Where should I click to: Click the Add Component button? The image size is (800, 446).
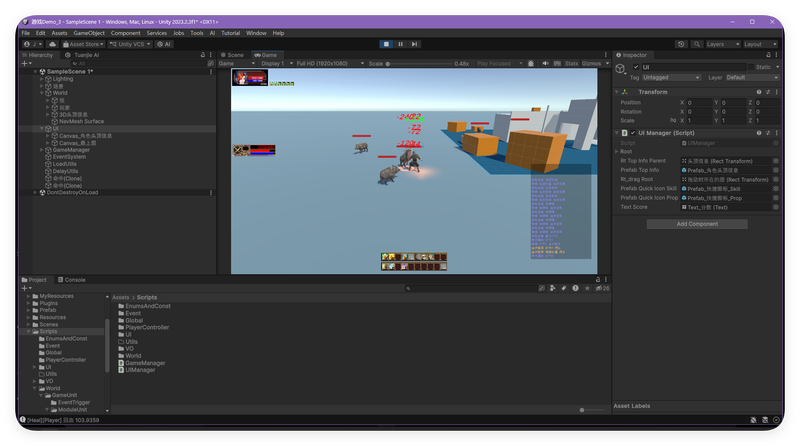point(697,224)
